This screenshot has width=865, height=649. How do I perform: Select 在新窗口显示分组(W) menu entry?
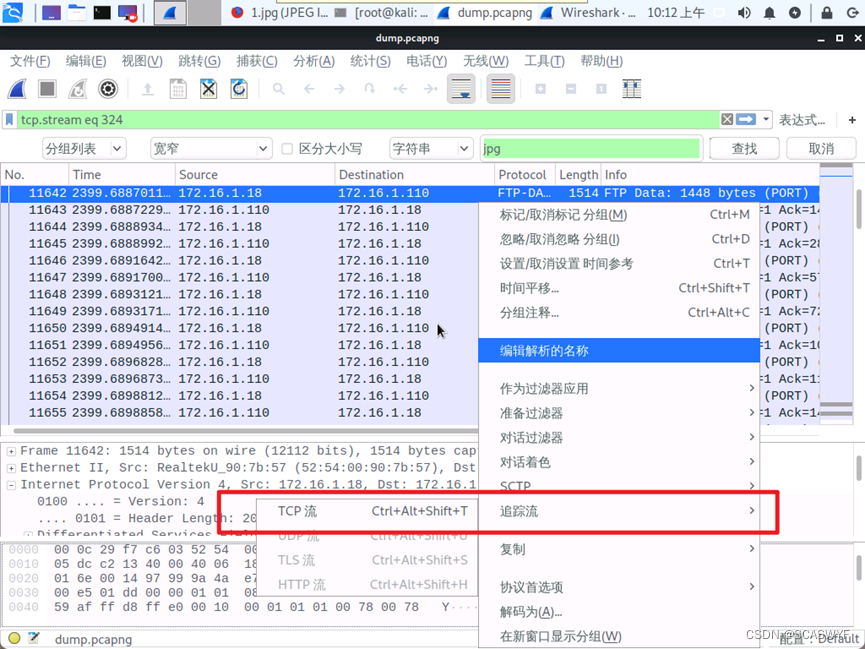pos(619,636)
